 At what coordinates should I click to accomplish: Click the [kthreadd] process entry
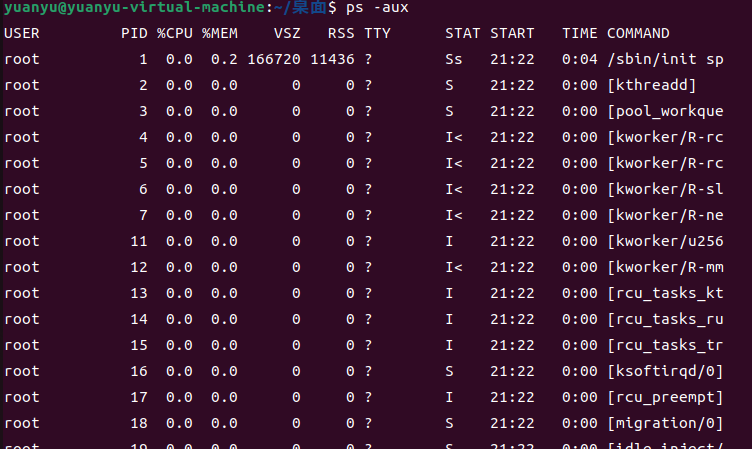coord(651,86)
